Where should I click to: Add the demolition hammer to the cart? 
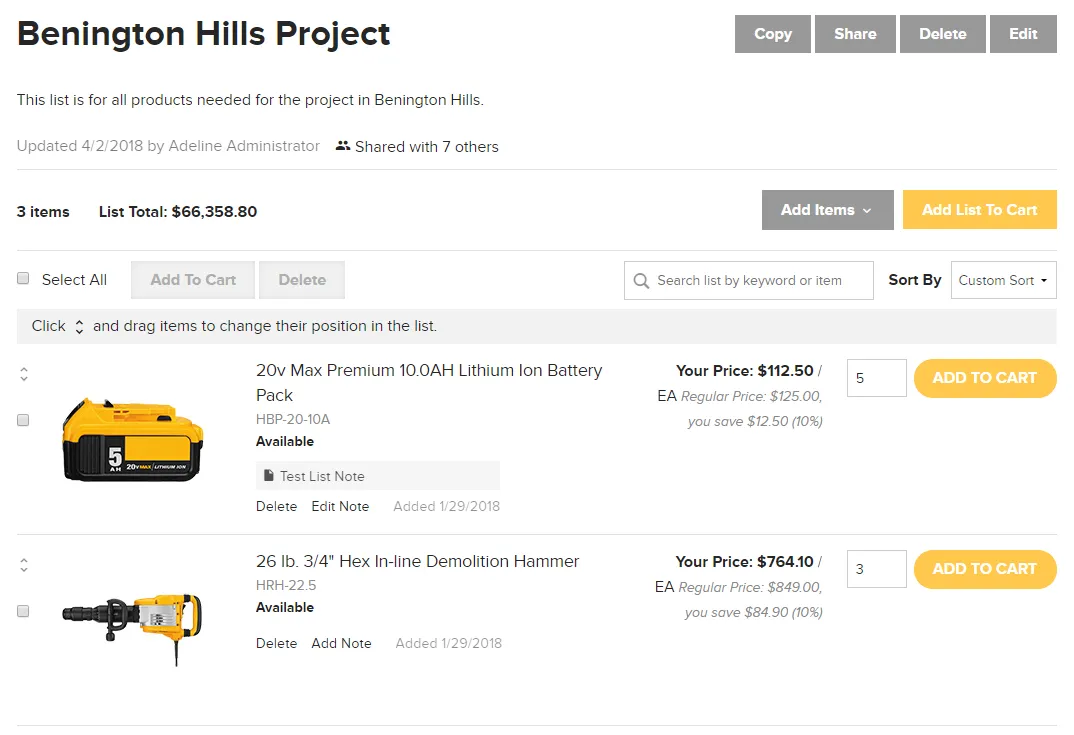point(985,569)
